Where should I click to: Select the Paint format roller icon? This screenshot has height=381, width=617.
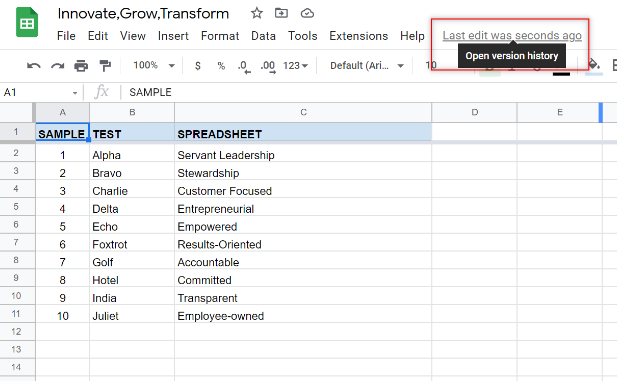pos(105,66)
